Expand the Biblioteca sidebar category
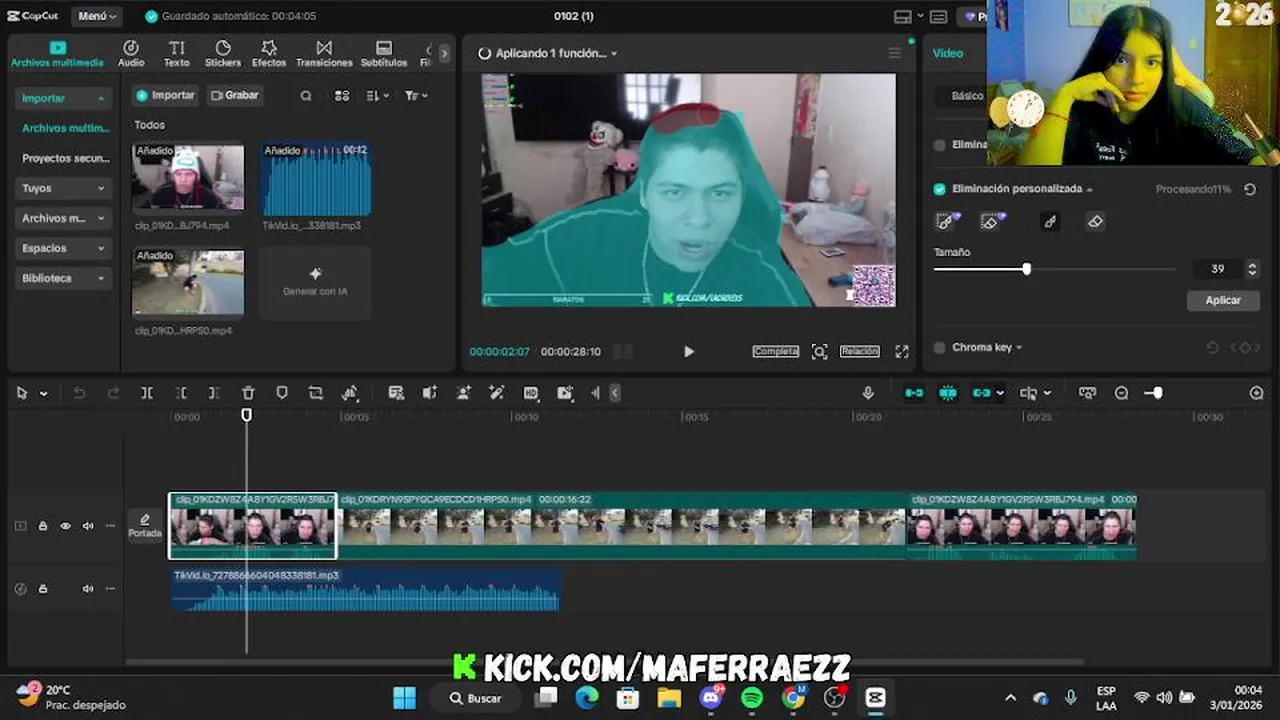Screen dimensions: 1280x720 pos(63,278)
